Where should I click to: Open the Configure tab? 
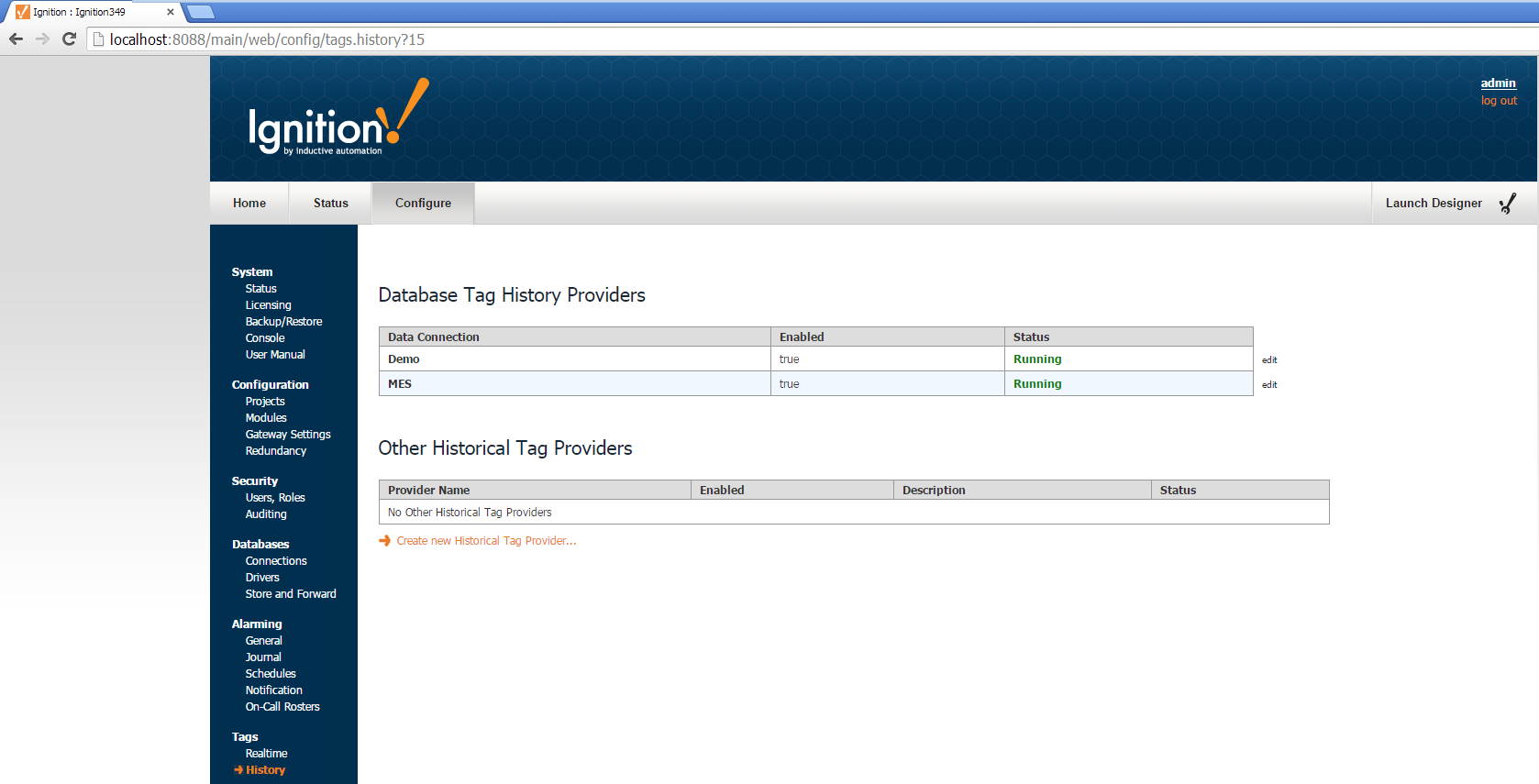423,204
